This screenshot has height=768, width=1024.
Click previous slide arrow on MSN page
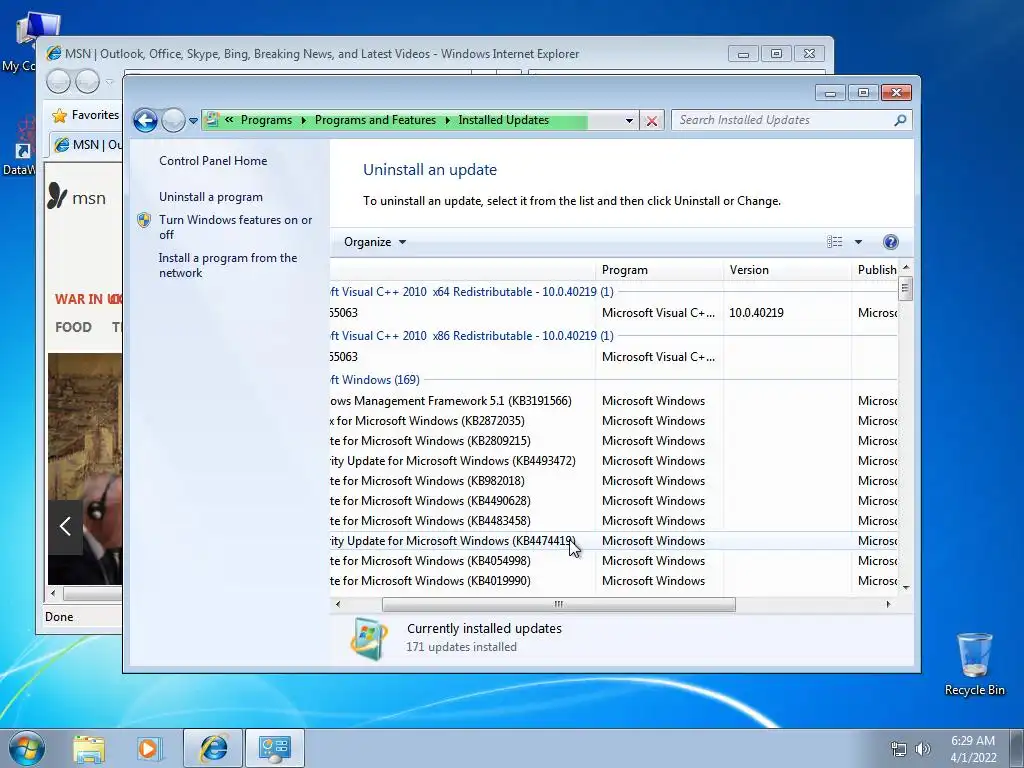tap(65, 526)
